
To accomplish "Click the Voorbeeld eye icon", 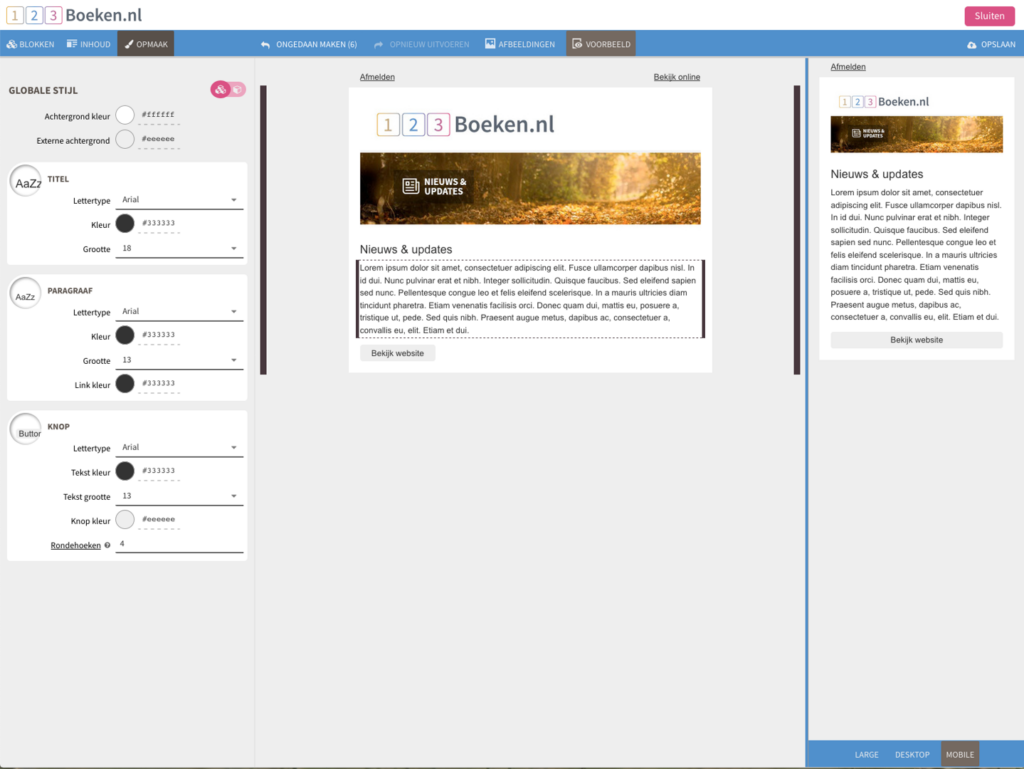I will point(577,44).
